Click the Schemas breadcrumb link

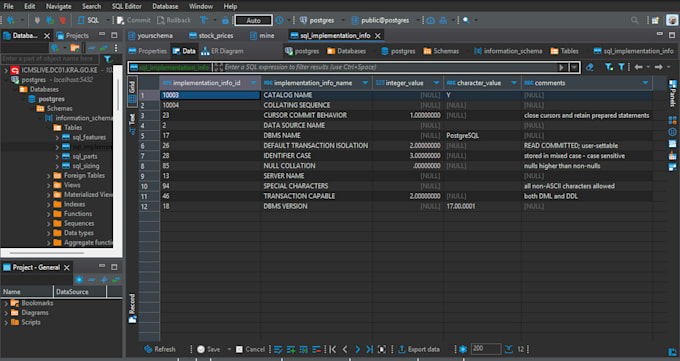[x=441, y=51]
